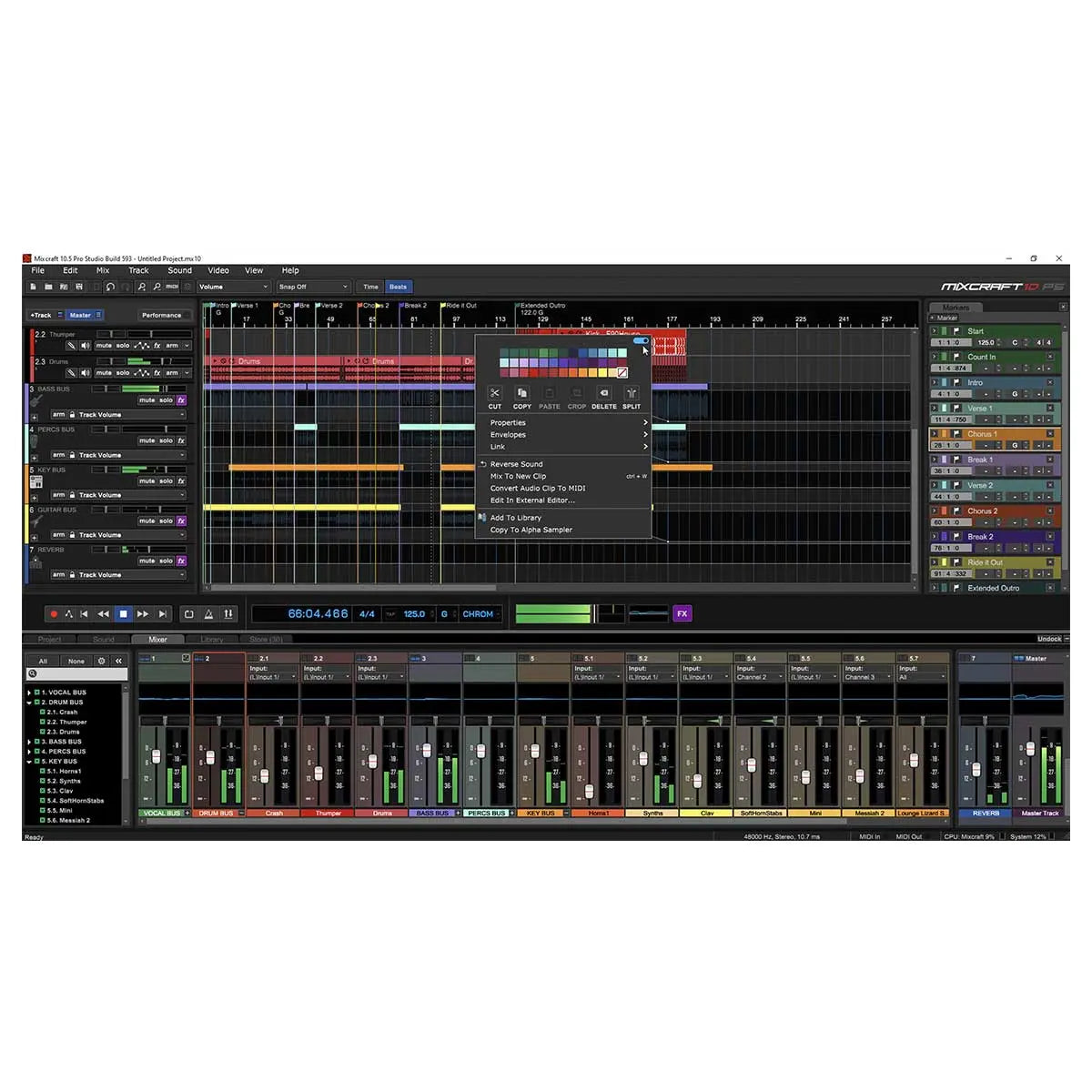Choose Convert Audio Clip To MIDI from the menu

[x=539, y=489]
